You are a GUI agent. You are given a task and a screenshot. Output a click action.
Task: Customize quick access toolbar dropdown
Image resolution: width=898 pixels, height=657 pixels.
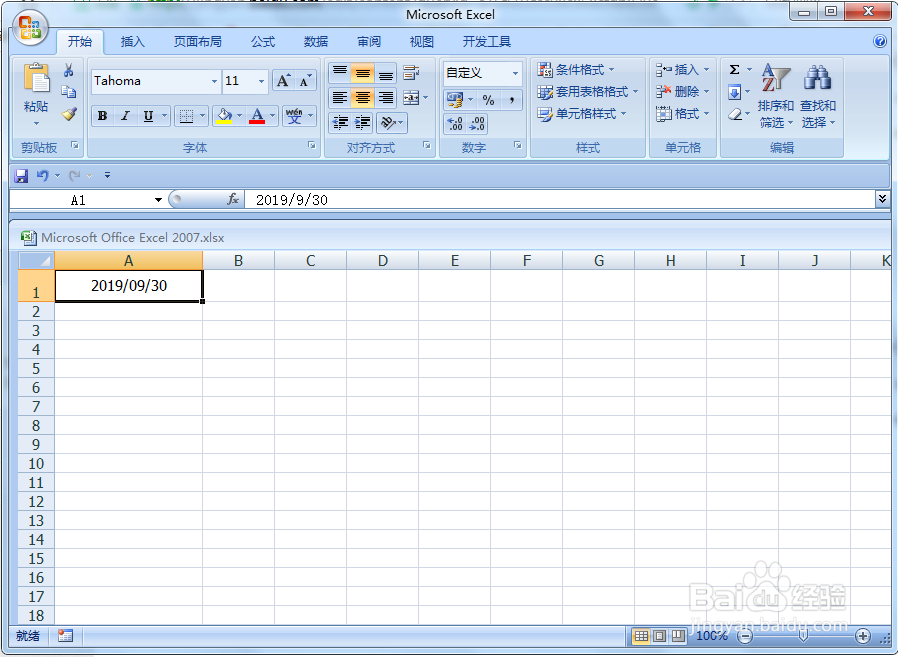point(107,175)
